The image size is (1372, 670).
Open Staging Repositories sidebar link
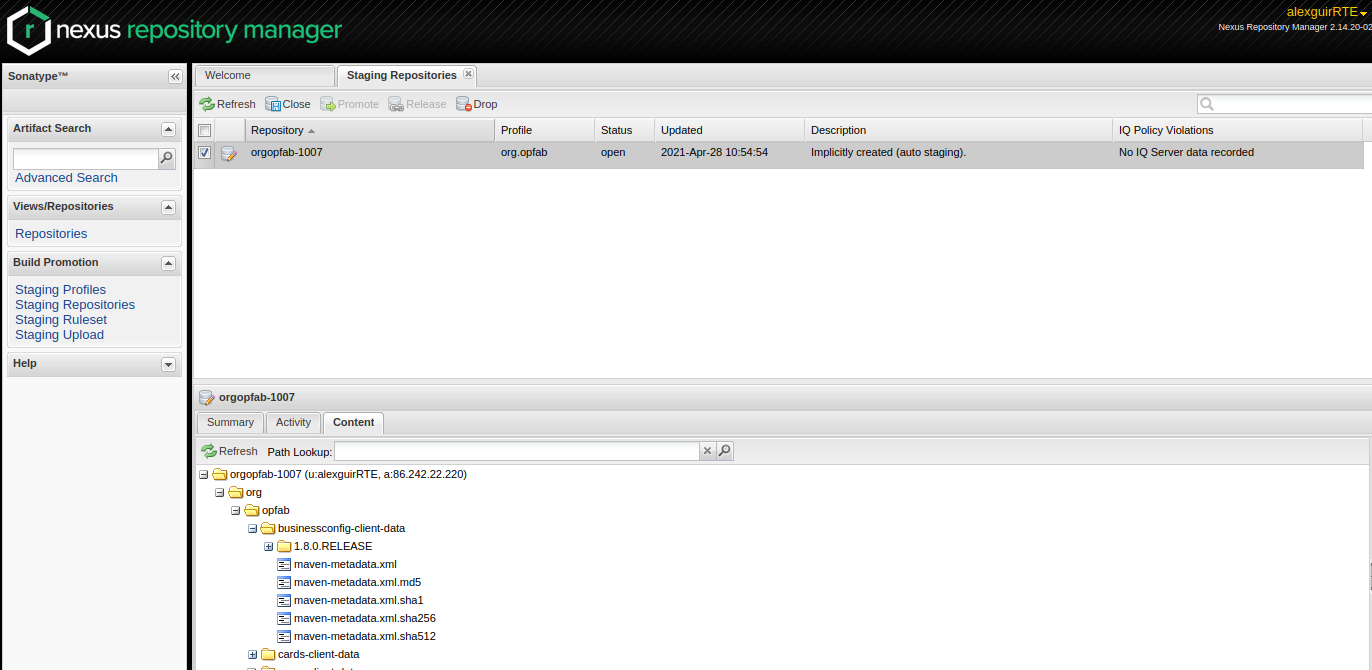[x=75, y=304]
